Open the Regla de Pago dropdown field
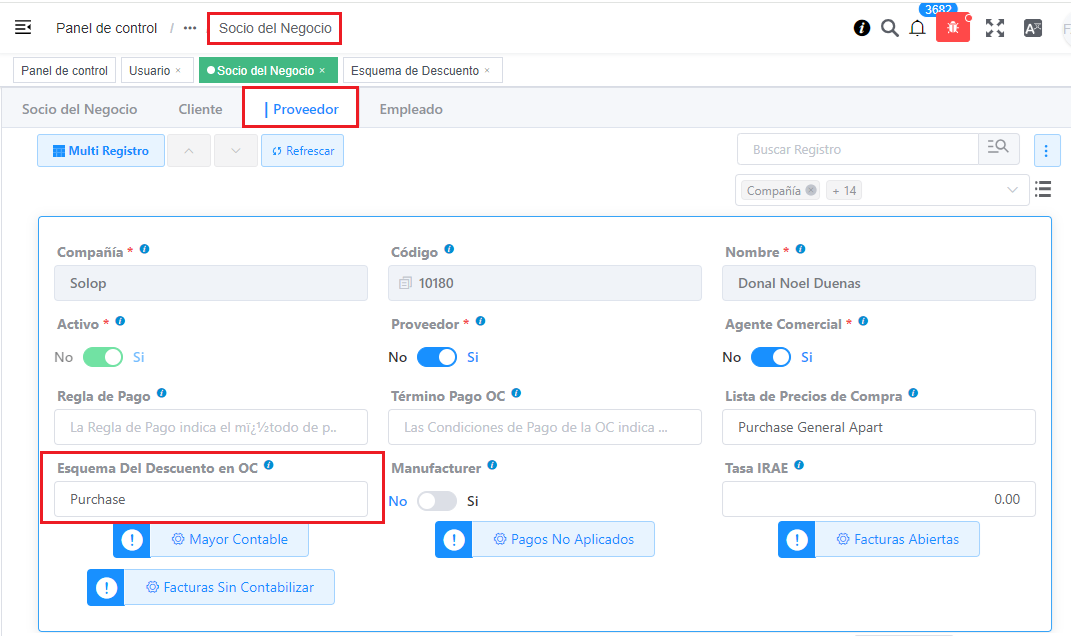The image size is (1071, 636). coord(211,427)
